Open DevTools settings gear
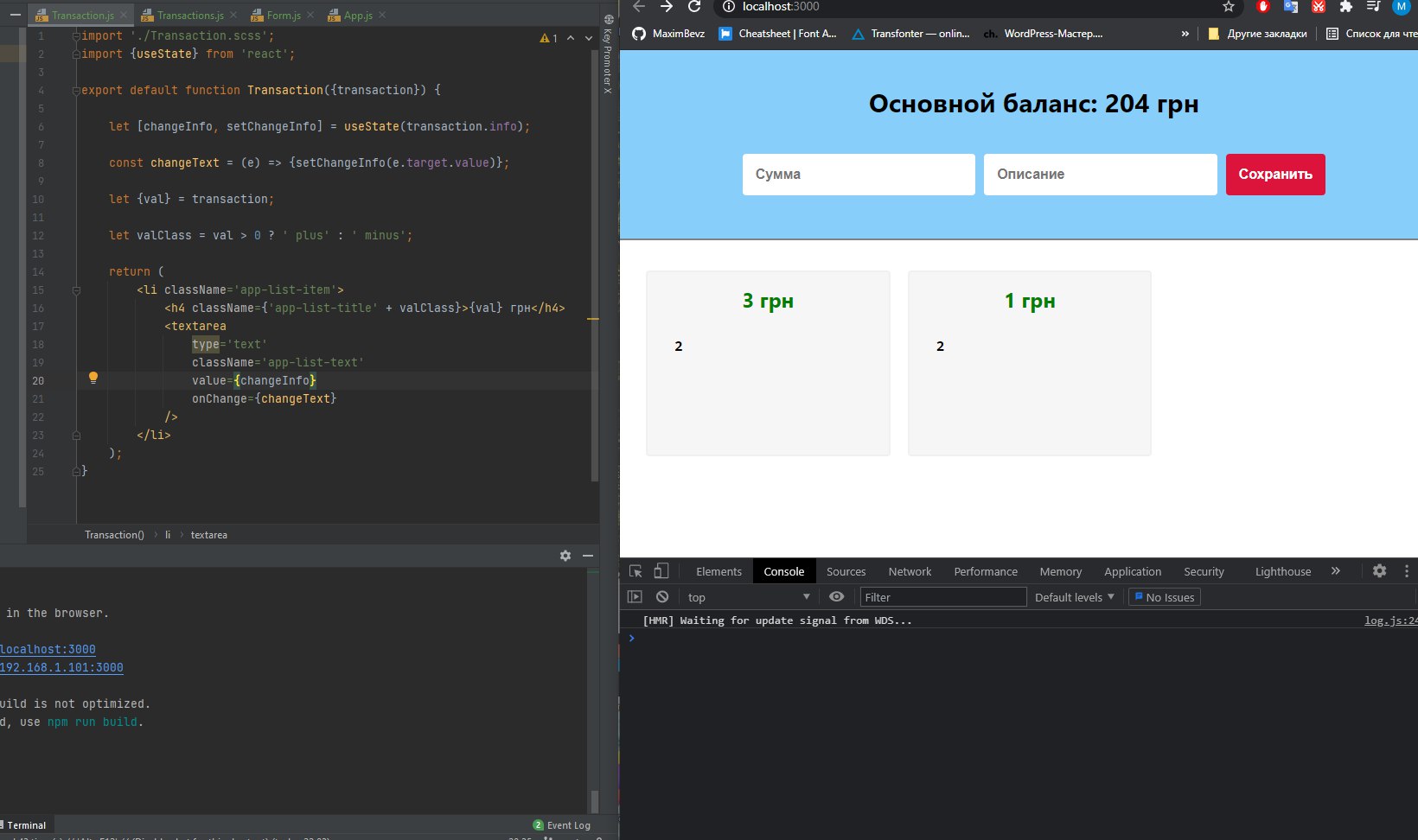This screenshot has height=840, width=1418. tap(1380, 571)
